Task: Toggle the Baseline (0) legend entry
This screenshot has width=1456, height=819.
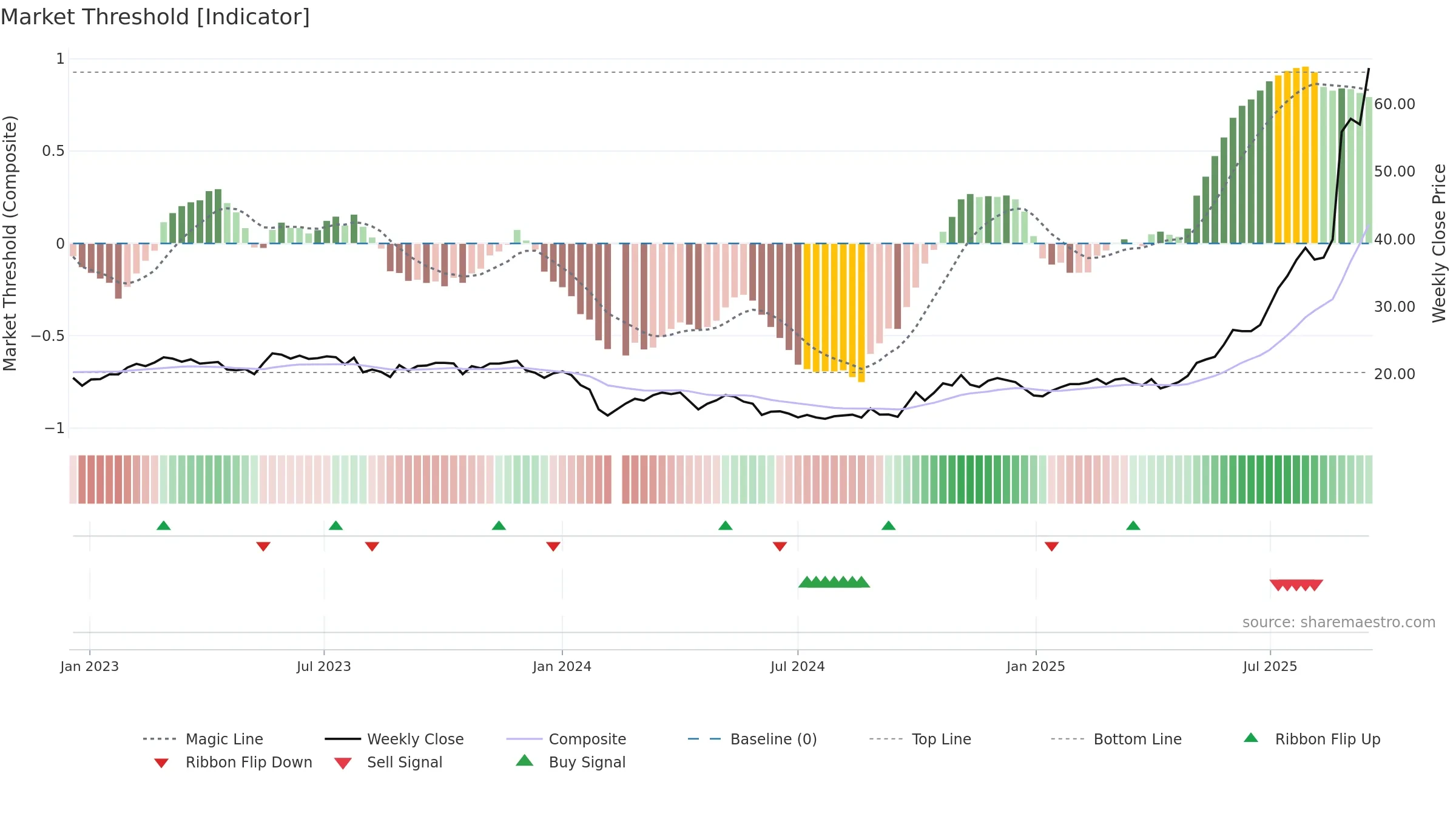Action: (752, 739)
